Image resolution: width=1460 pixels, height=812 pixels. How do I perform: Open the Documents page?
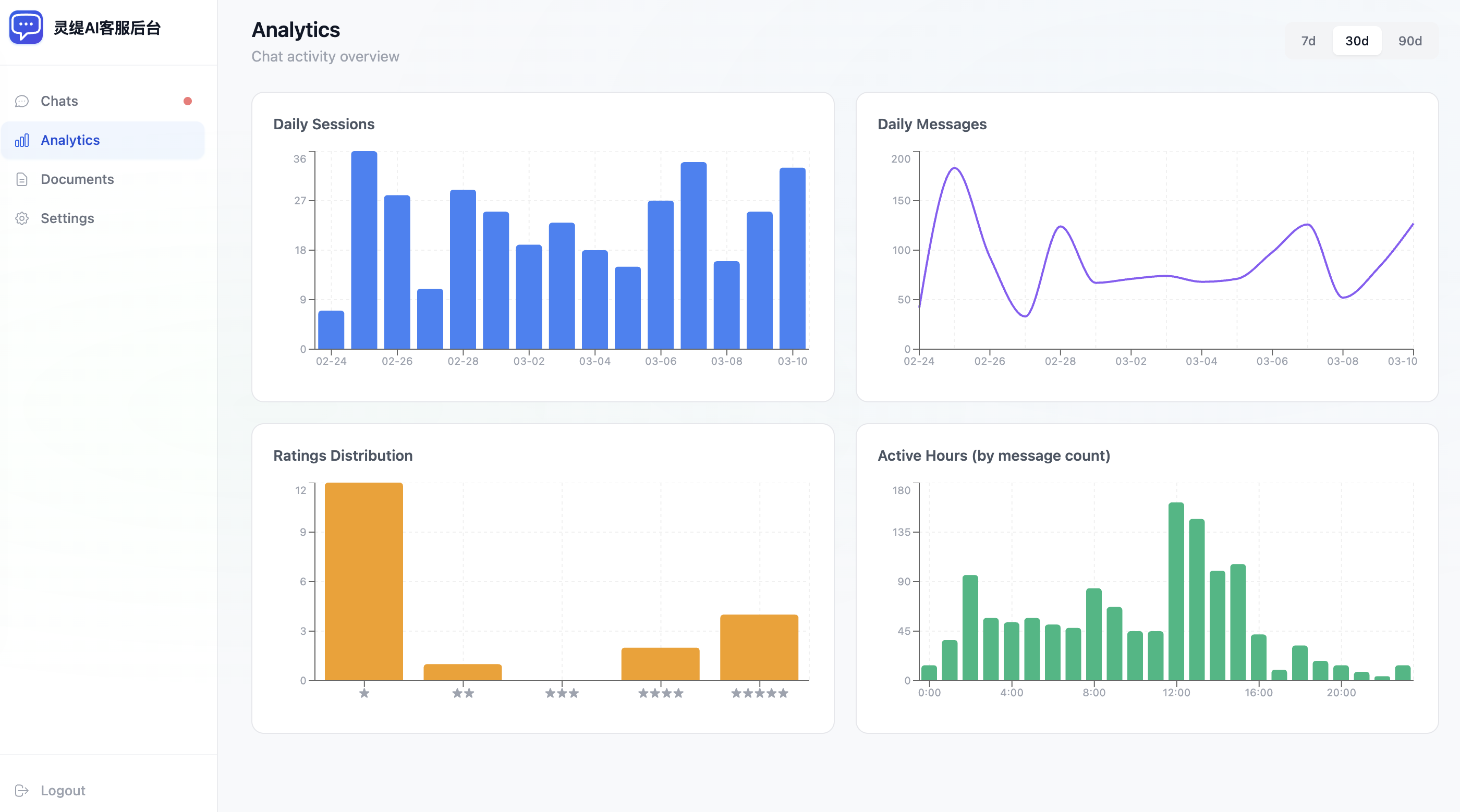click(x=77, y=180)
